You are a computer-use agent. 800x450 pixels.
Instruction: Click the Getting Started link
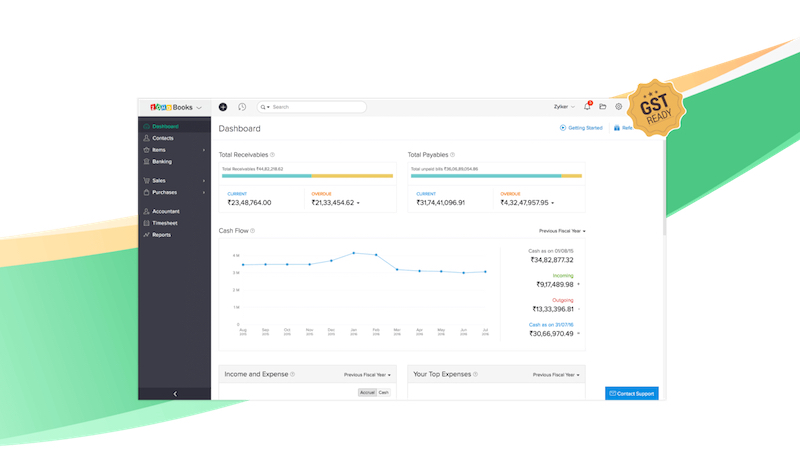pos(581,128)
